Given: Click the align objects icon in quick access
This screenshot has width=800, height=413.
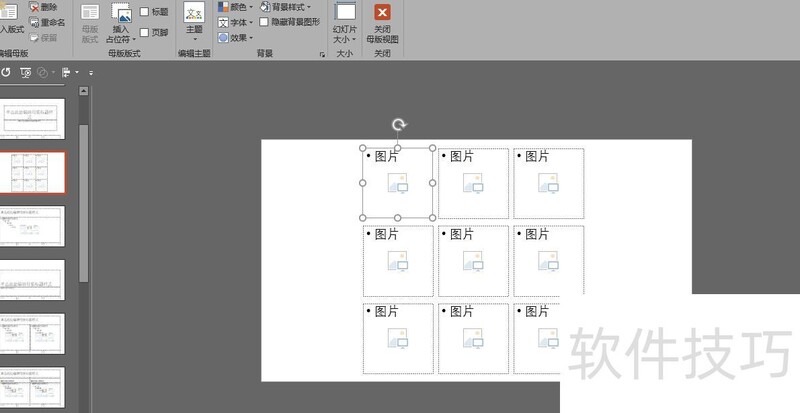Looking at the screenshot, I should (x=66, y=72).
